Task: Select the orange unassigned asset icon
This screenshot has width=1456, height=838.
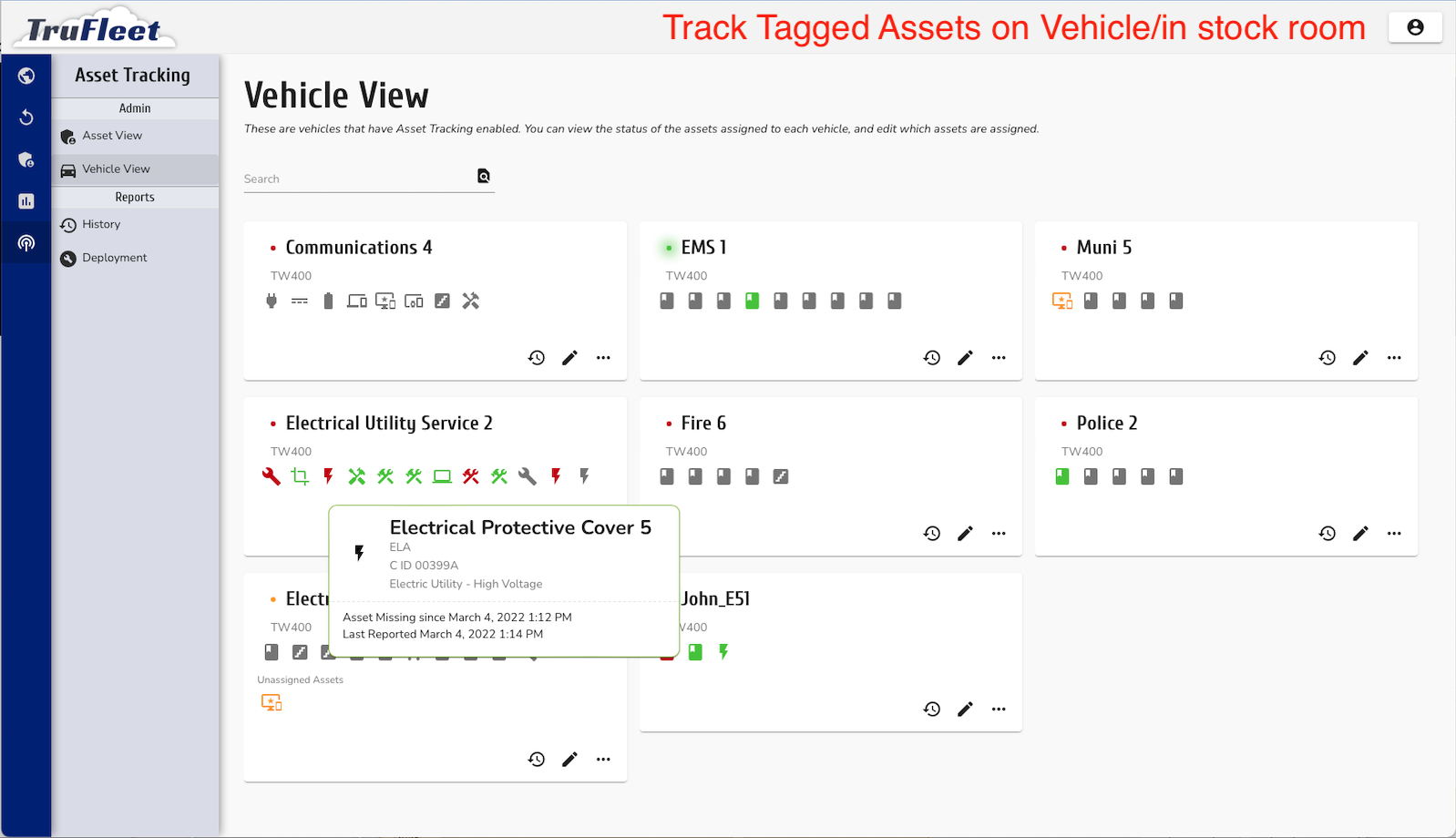Action: point(272,702)
